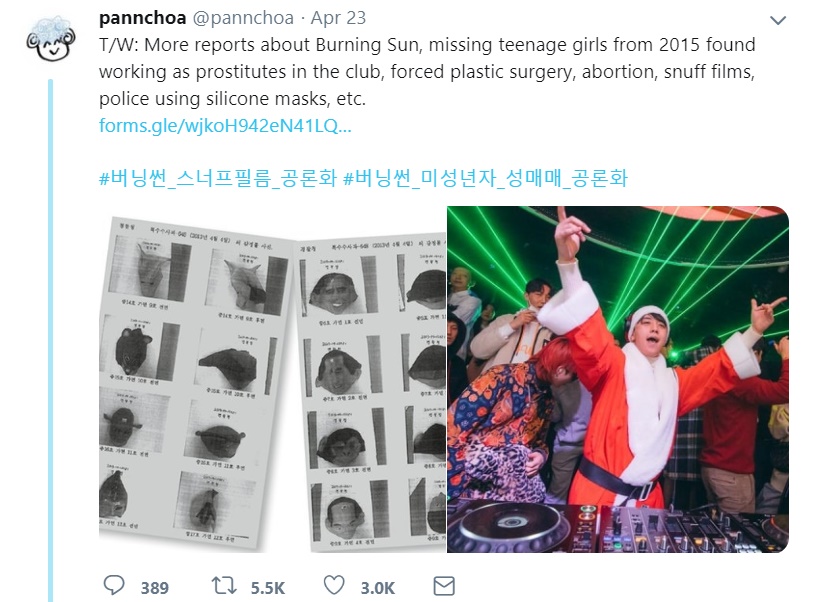The image size is (830, 602).
Task: Click the 389 replies count
Action: (155, 588)
